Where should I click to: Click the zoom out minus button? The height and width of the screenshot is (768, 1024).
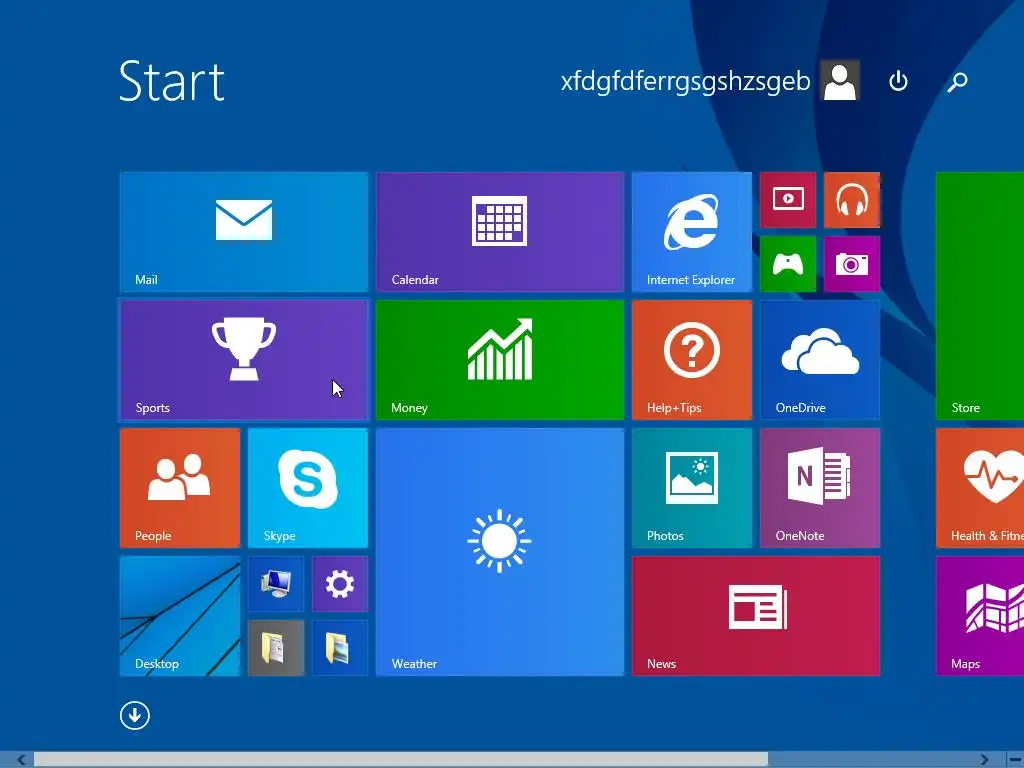click(1016, 760)
